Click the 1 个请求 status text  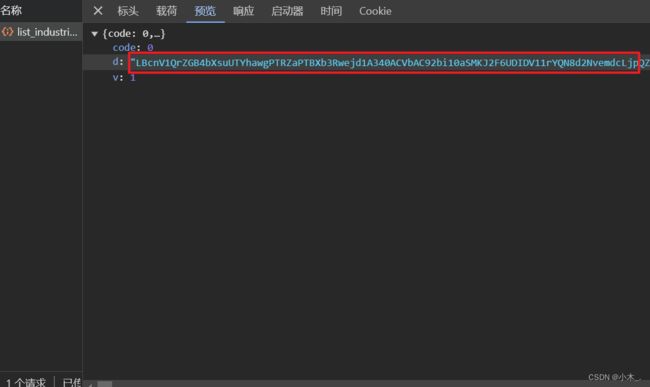[x=26, y=382]
